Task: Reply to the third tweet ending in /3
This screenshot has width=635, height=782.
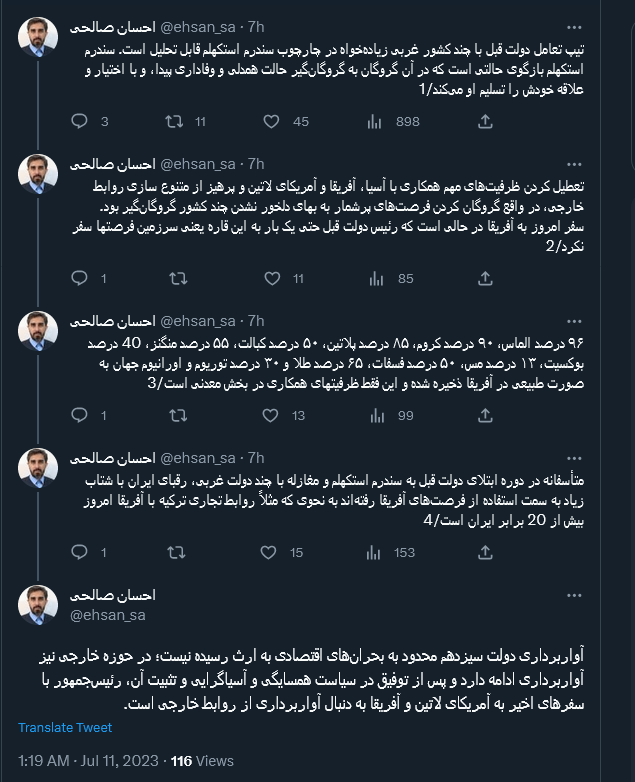Action: 80,415
